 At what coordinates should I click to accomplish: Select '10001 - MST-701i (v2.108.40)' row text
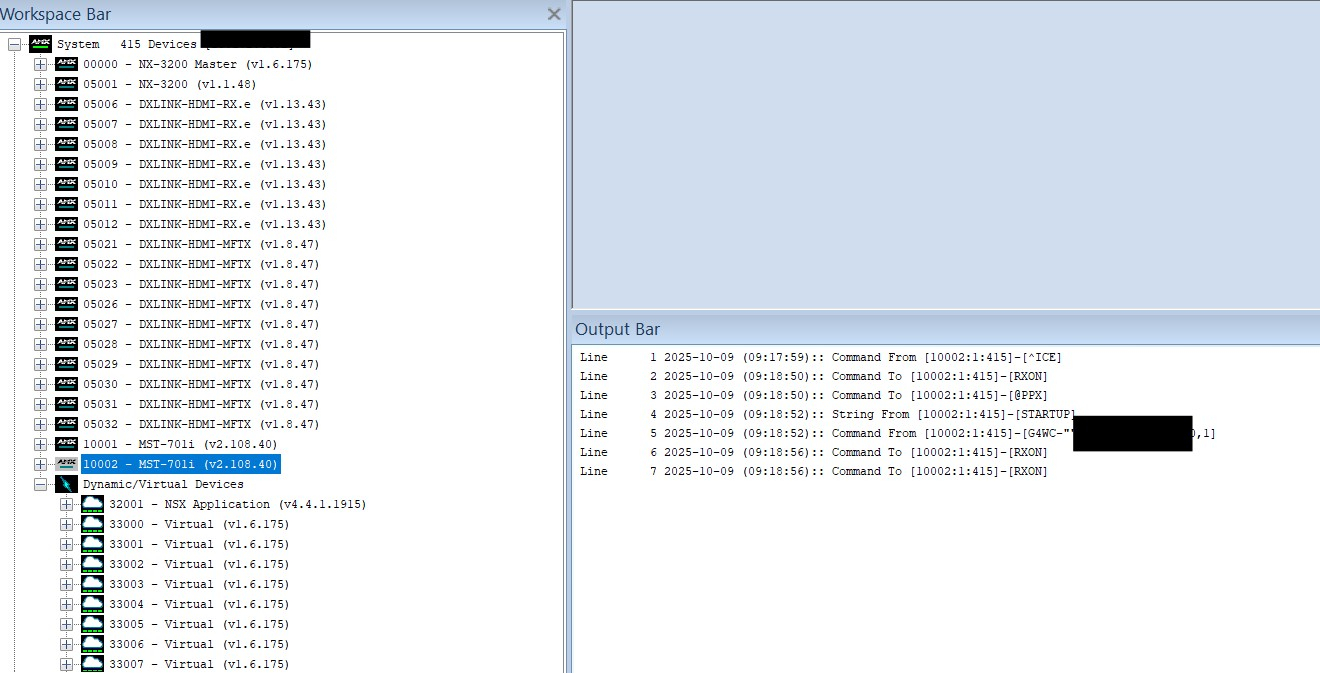tap(180, 444)
